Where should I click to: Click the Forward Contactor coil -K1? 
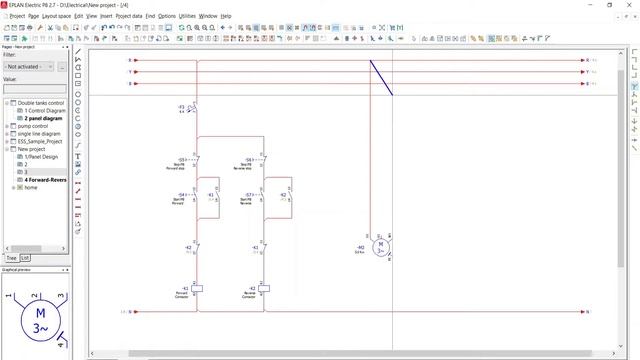coord(197,289)
